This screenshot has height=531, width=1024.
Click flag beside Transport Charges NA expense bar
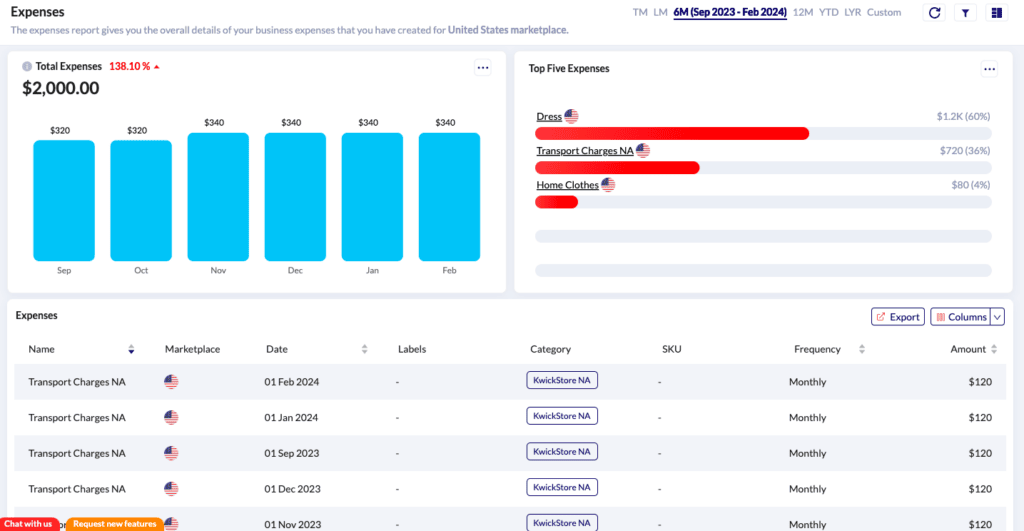click(x=643, y=150)
